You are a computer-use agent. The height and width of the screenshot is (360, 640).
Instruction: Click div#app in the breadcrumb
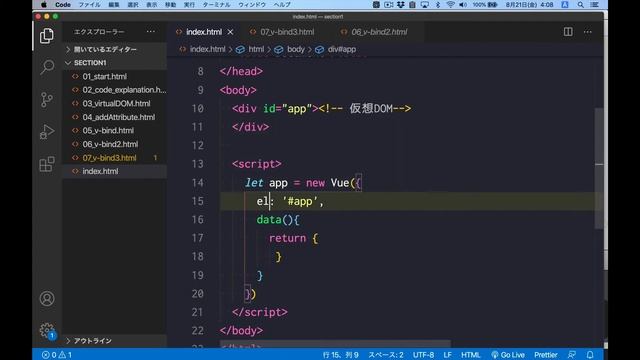[x=342, y=49]
